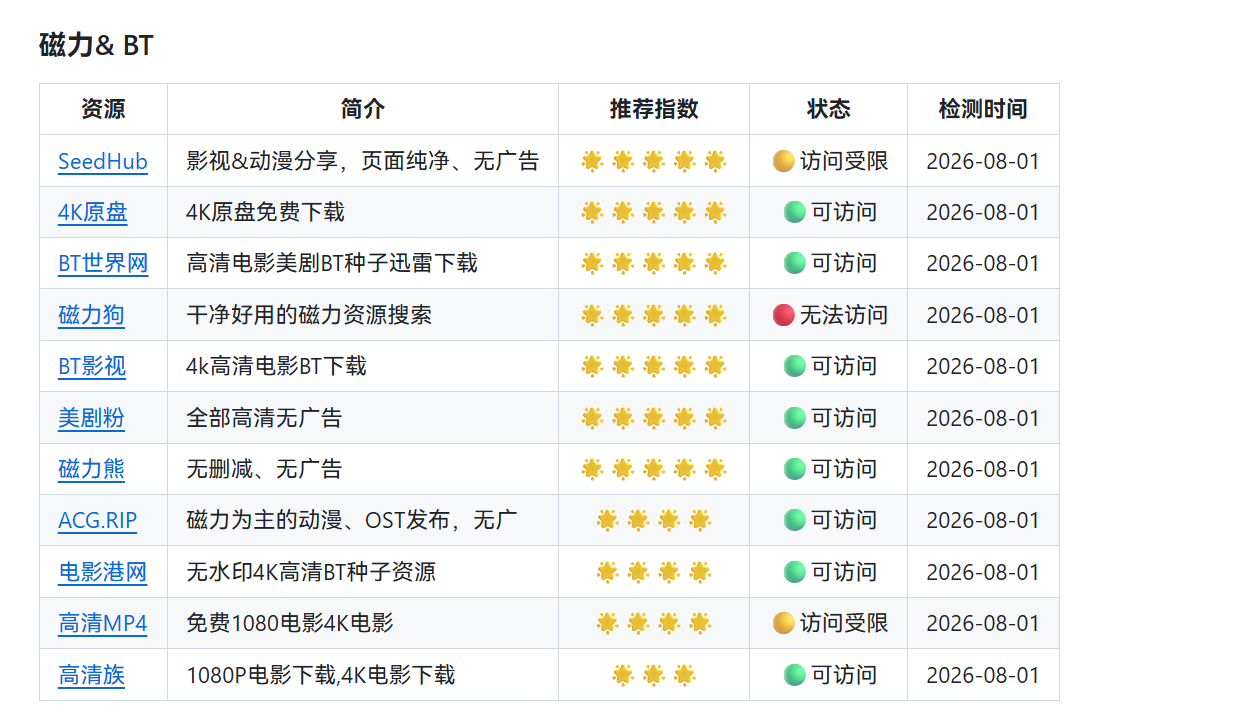The width and height of the screenshot is (1250, 723).
Task: Click the yellow status dot in SeedHub row
Action: (784, 161)
